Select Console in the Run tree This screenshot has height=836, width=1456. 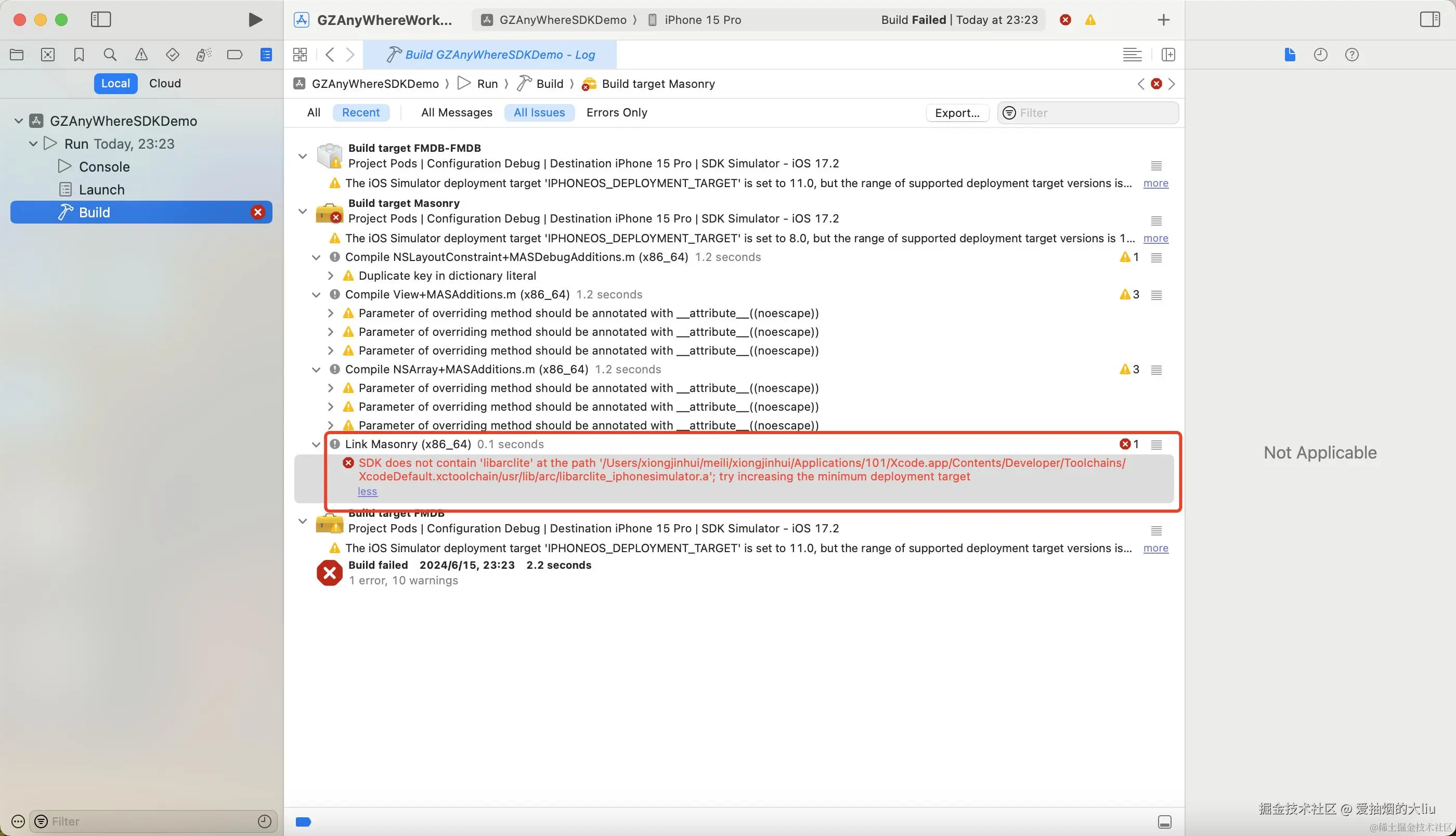click(104, 167)
